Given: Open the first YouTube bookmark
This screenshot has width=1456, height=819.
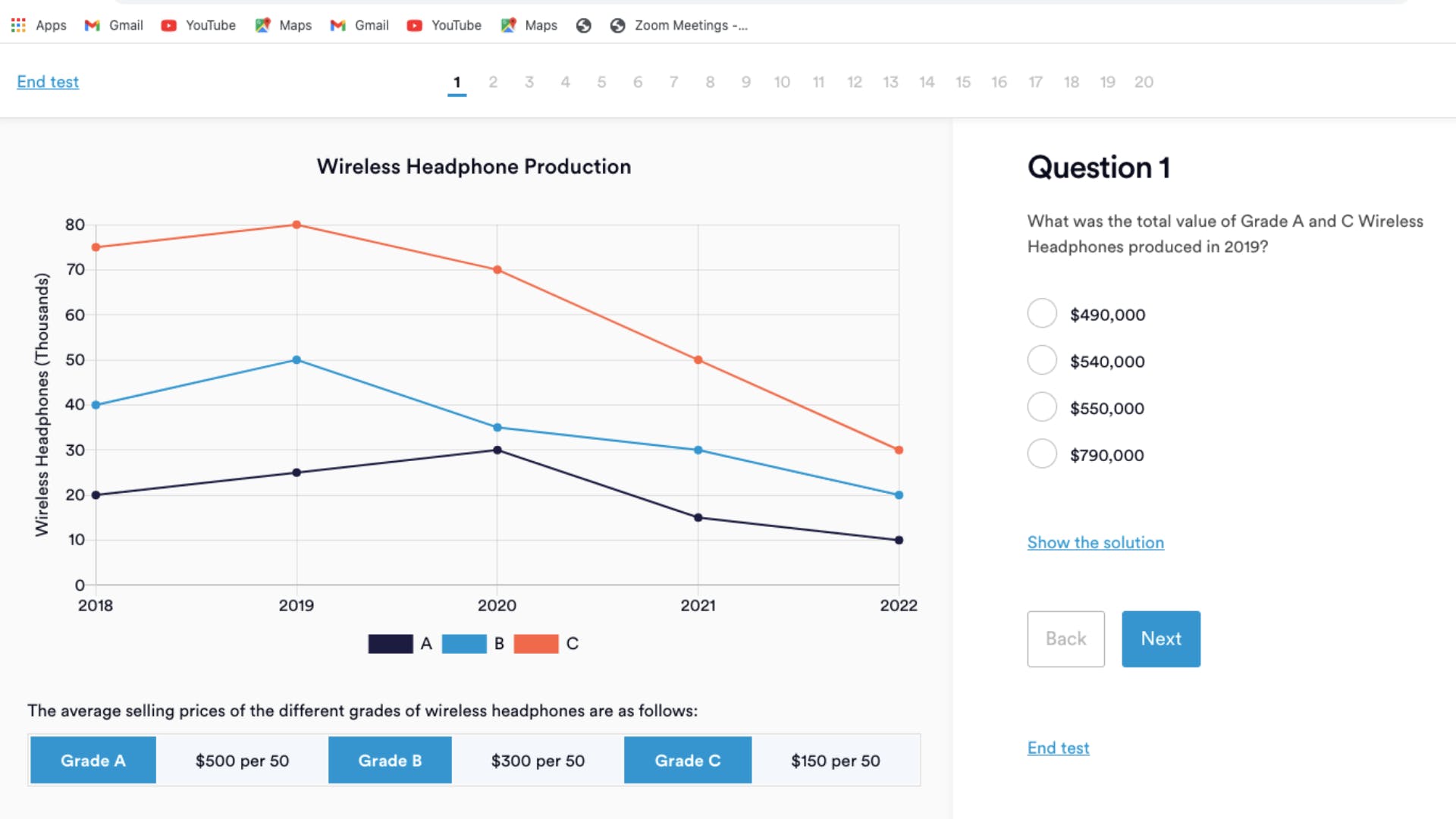Looking at the screenshot, I should (199, 25).
